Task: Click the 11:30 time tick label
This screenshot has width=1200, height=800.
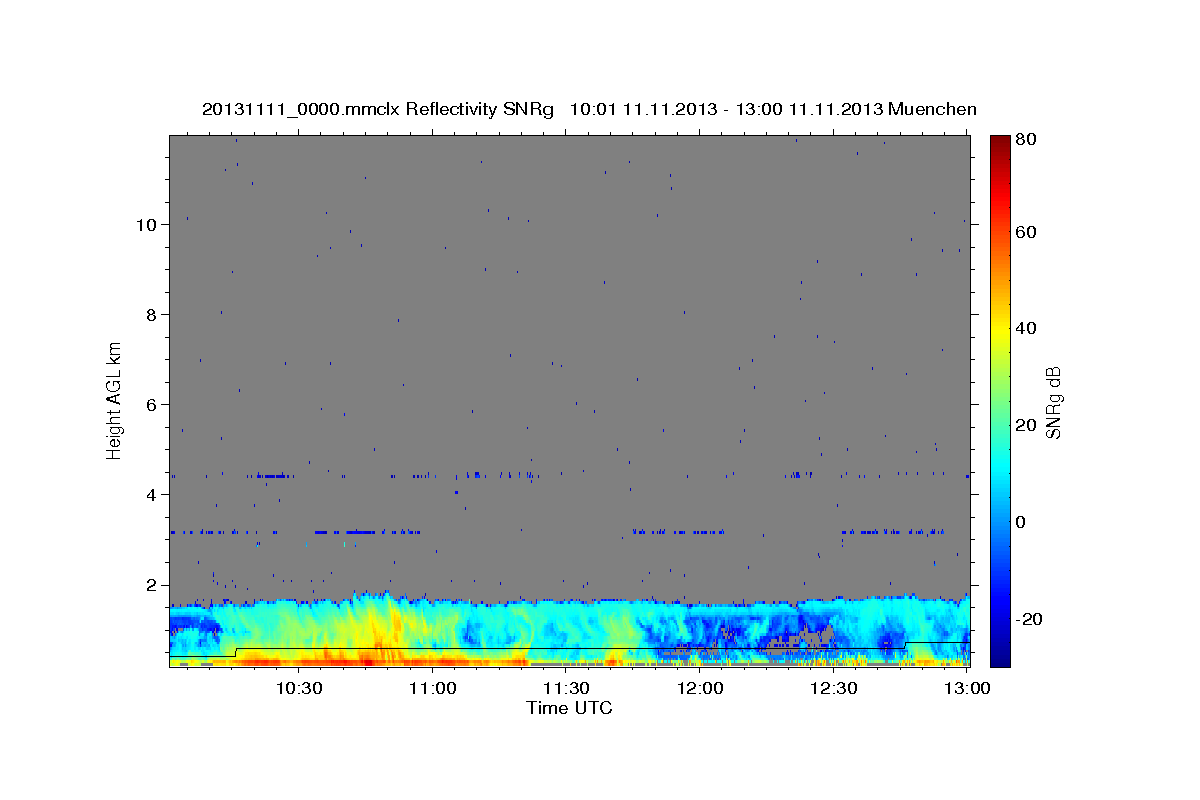Action: (566, 688)
